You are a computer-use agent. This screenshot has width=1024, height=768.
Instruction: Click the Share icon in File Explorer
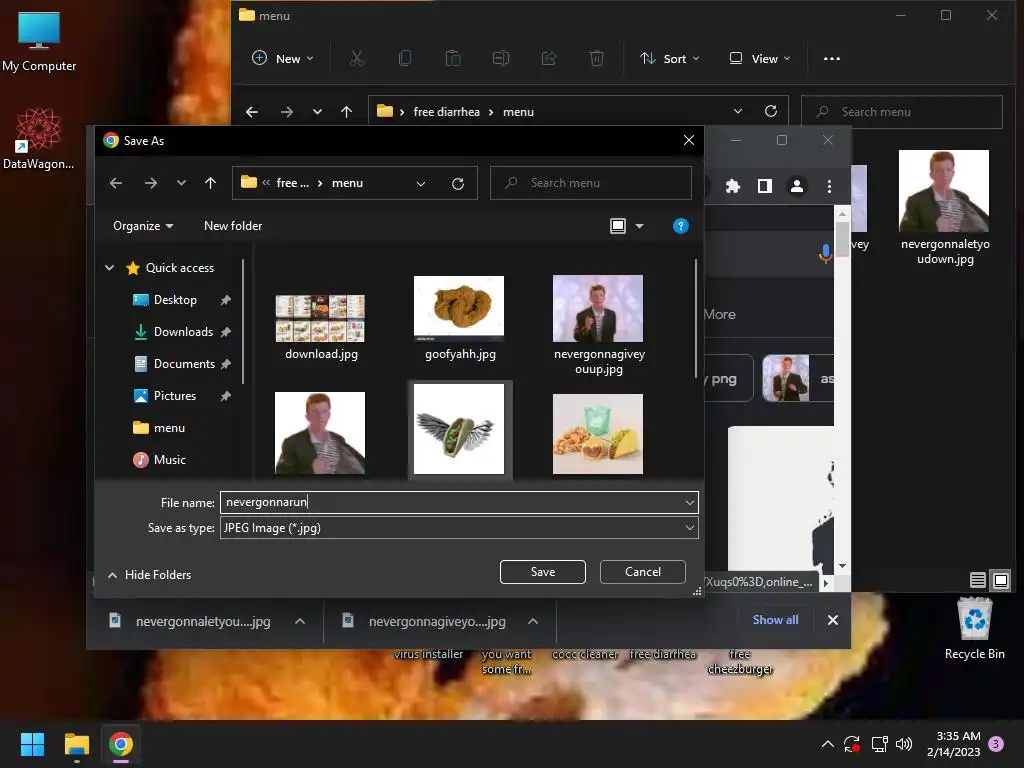549,59
